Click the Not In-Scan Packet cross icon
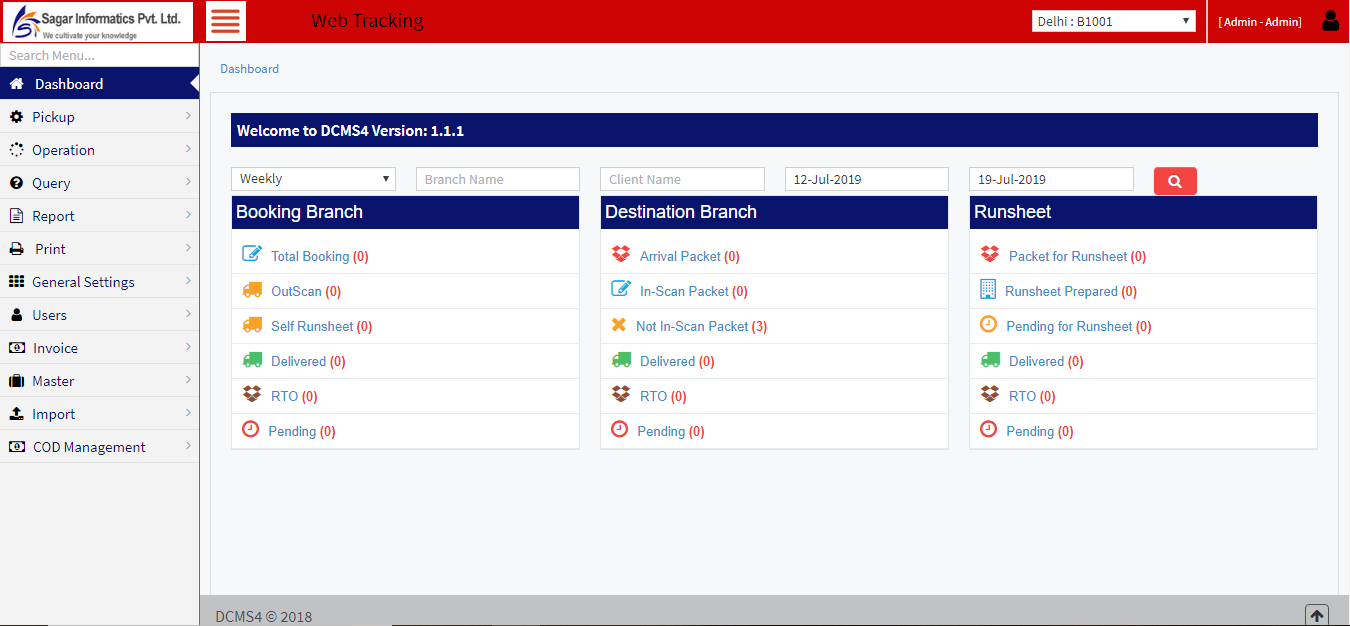 click(621, 325)
